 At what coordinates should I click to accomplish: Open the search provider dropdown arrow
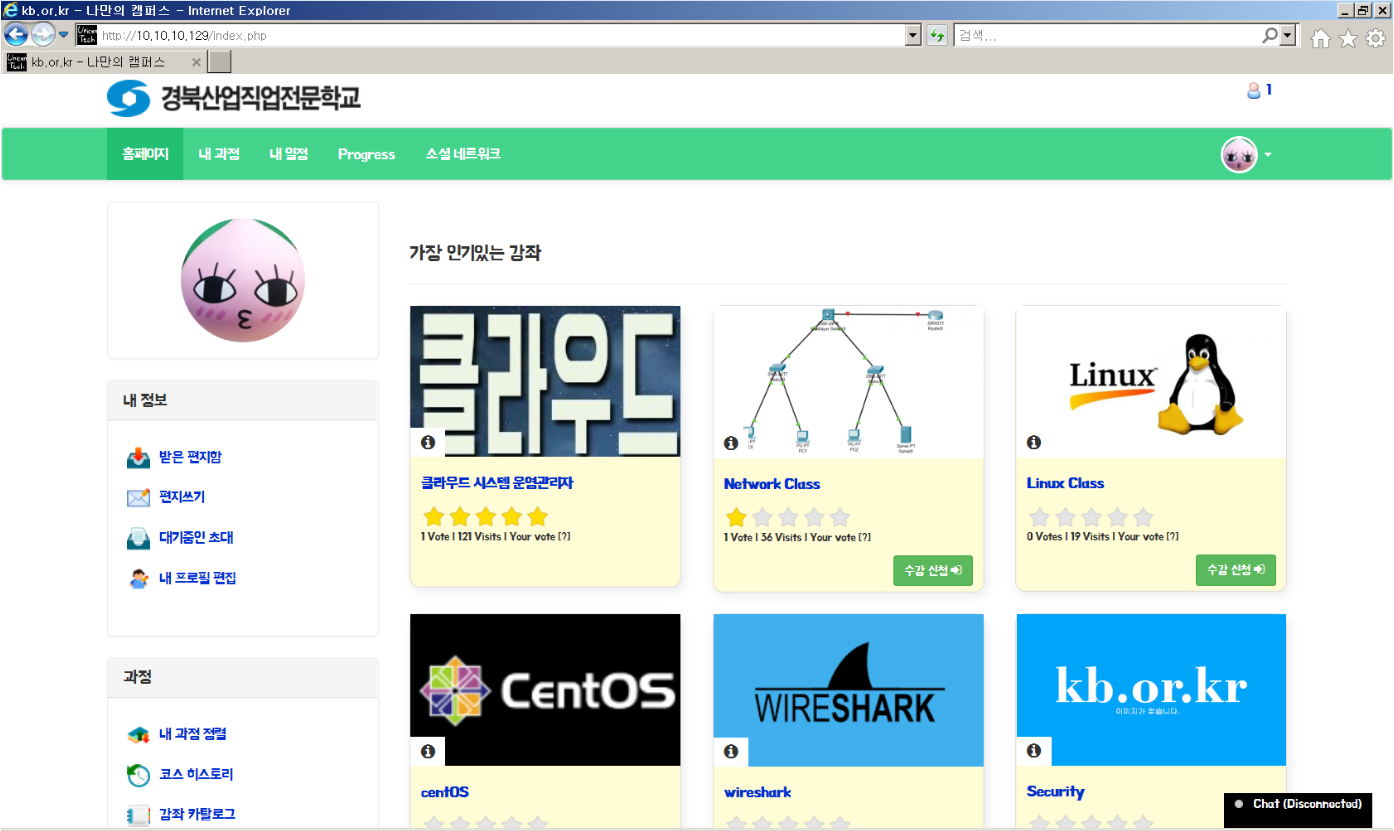[1288, 35]
